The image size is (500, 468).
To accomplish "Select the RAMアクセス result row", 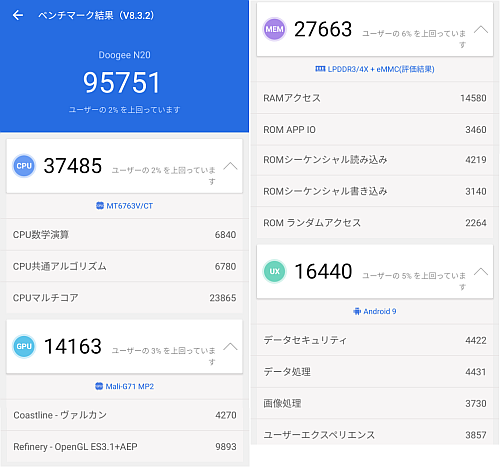I will point(375,98).
